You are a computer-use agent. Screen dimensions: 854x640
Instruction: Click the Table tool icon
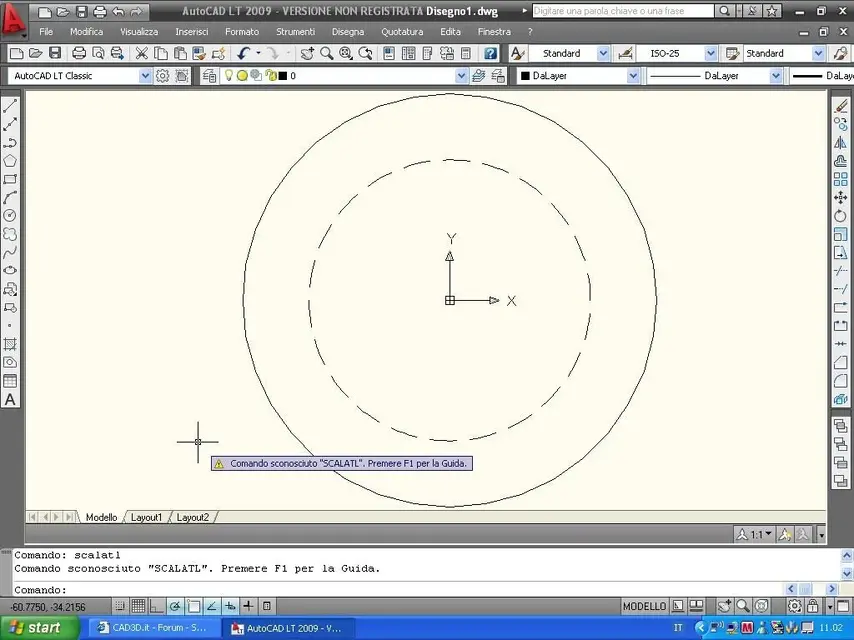[x=10, y=381]
